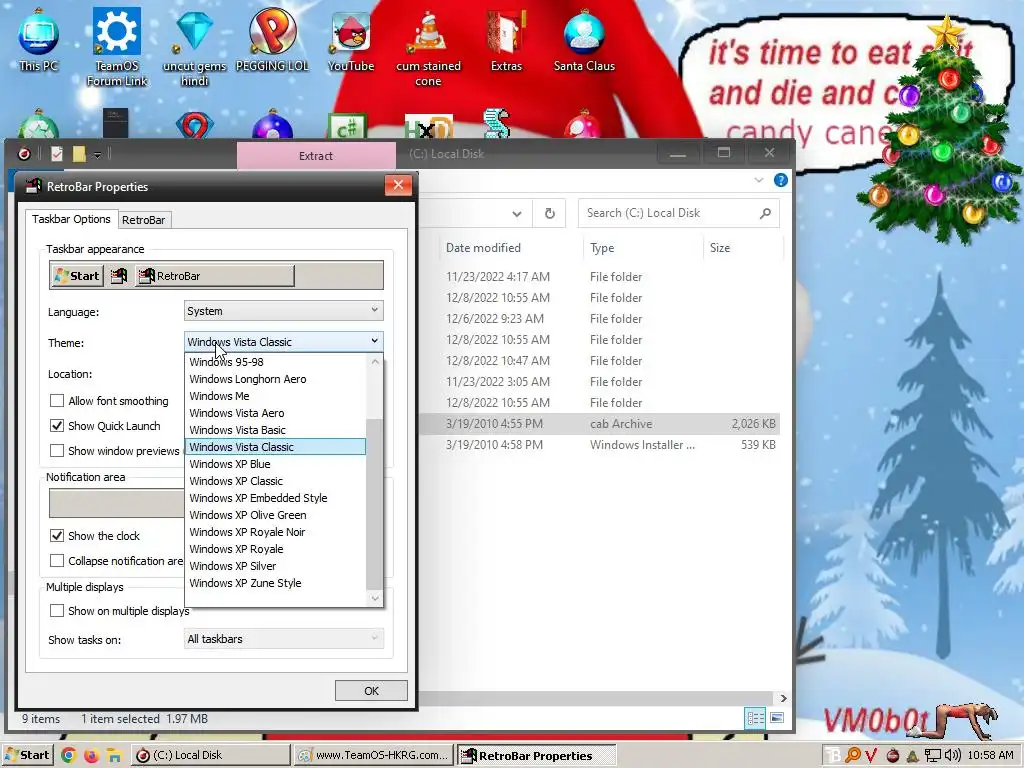
Task: Open the Show tasks on dropdown
Action: tap(283, 639)
